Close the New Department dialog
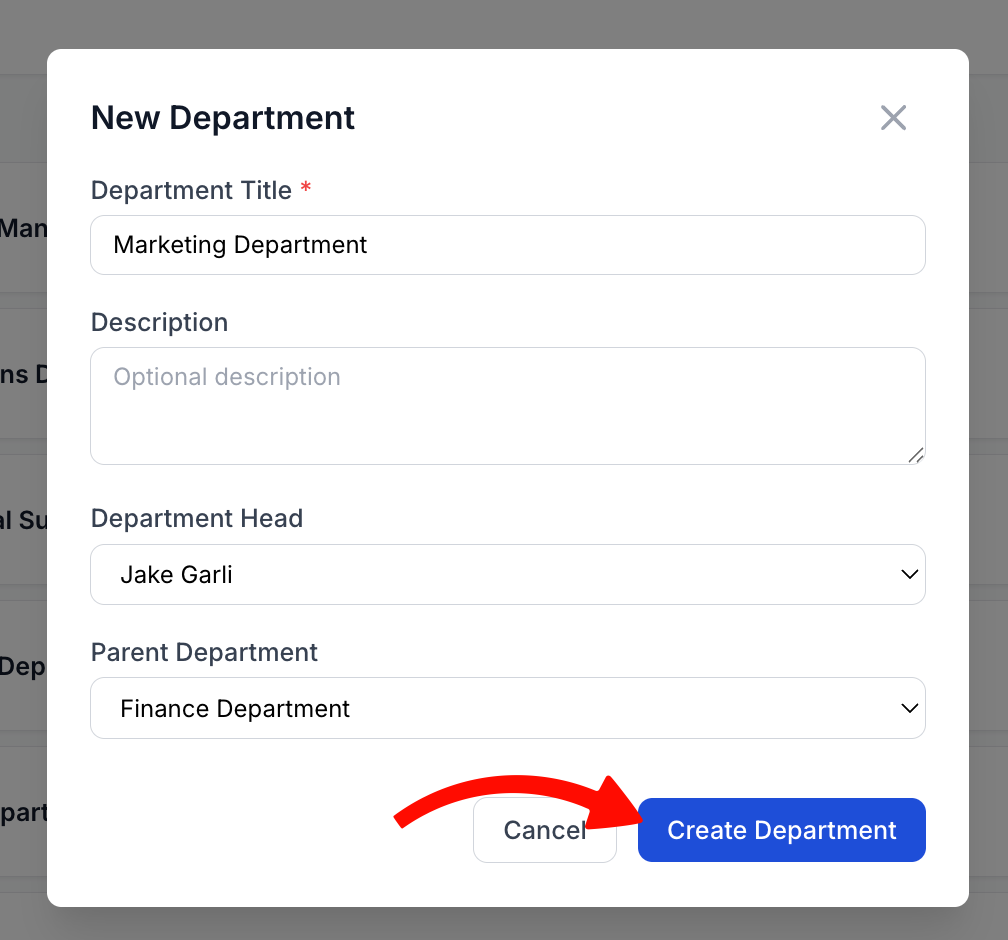 (x=893, y=118)
